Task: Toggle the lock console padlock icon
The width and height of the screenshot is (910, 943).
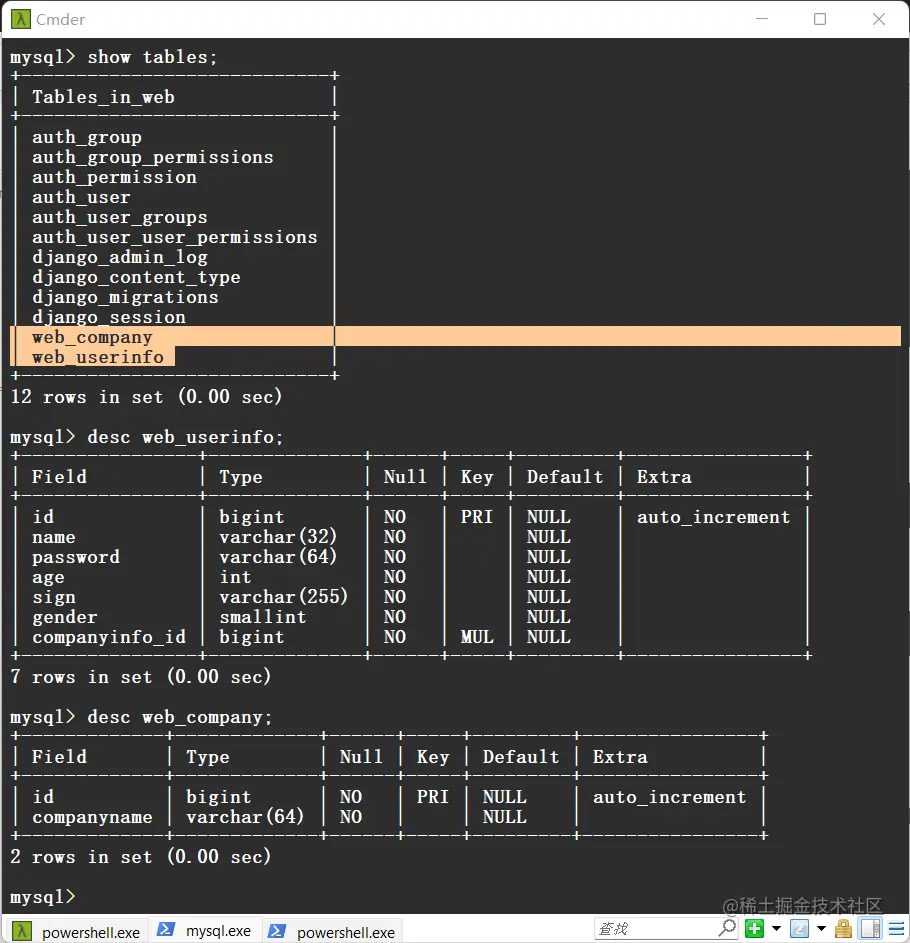Action: click(x=843, y=929)
